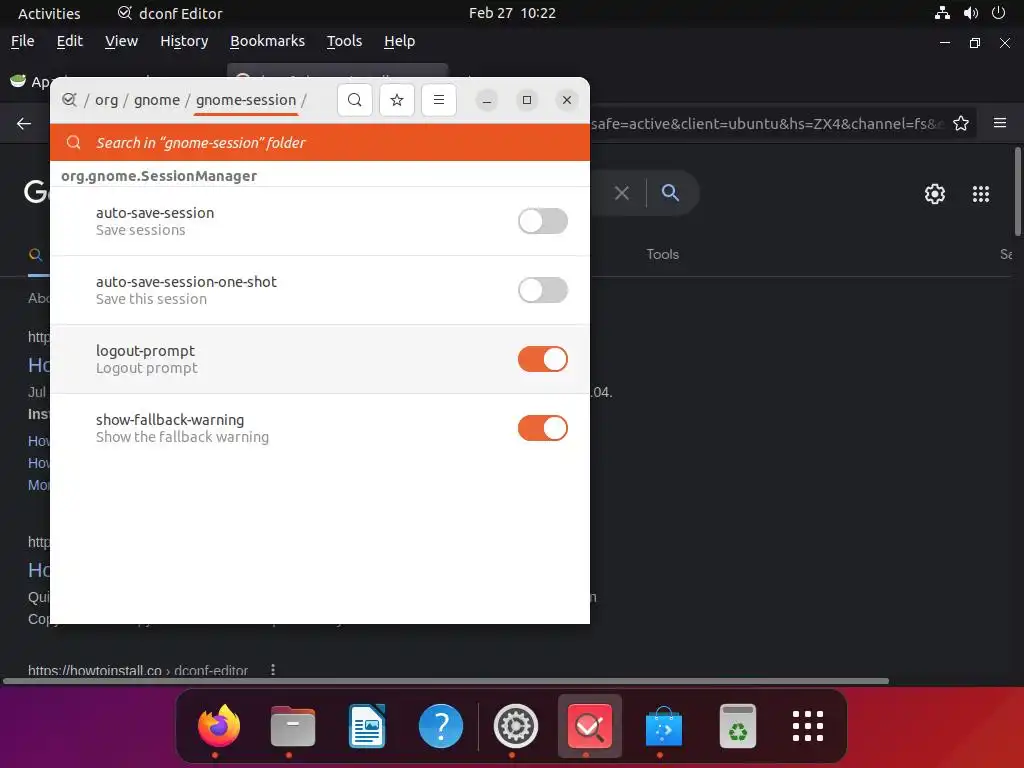1024x768 pixels.
Task: Bookmark the page with URL bar star
Action: [x=961, y=123]
